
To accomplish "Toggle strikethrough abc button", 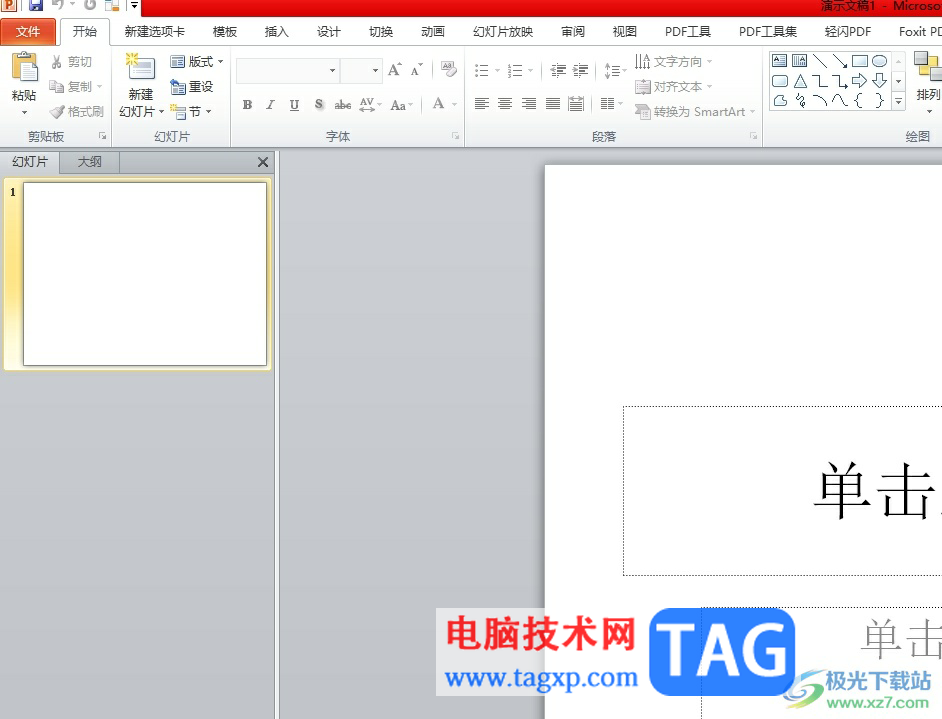I will tap(342, 105).
